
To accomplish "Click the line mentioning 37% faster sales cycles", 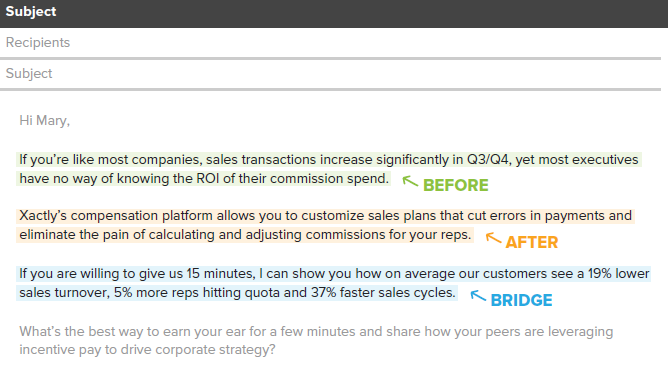I will pos(237,293).
